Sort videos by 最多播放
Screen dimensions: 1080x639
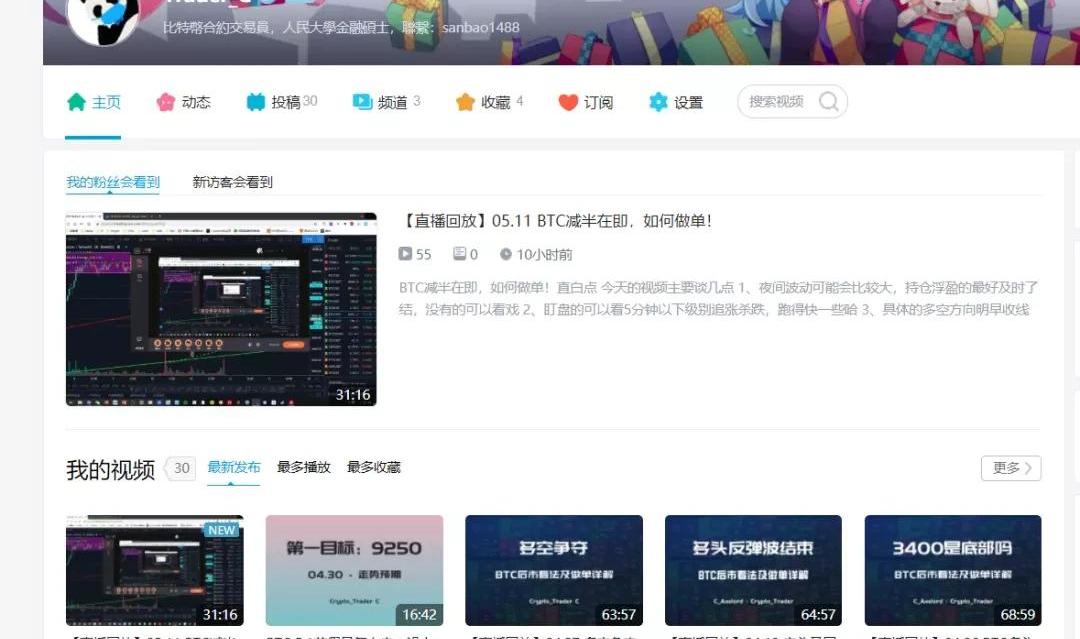(x=304, y=467)
